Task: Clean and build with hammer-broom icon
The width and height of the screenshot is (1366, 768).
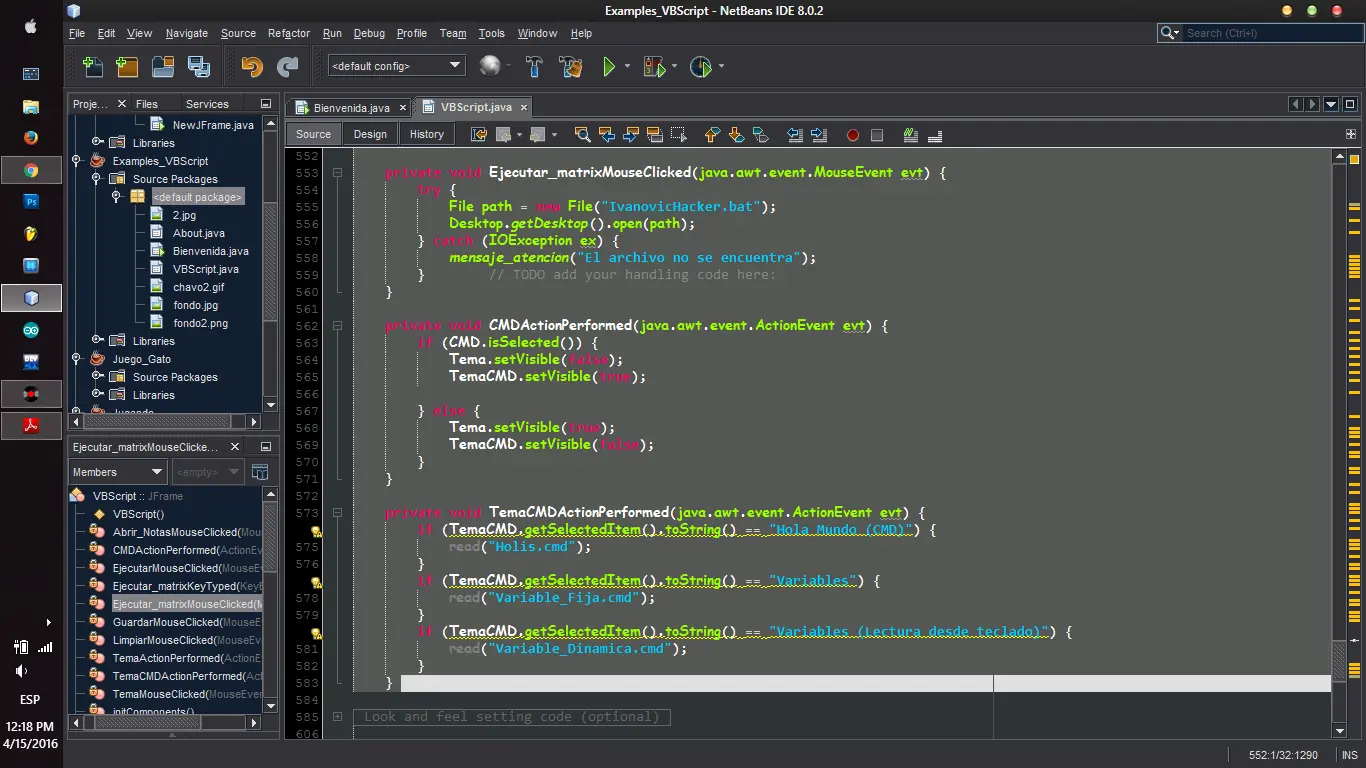Action: 571,67
